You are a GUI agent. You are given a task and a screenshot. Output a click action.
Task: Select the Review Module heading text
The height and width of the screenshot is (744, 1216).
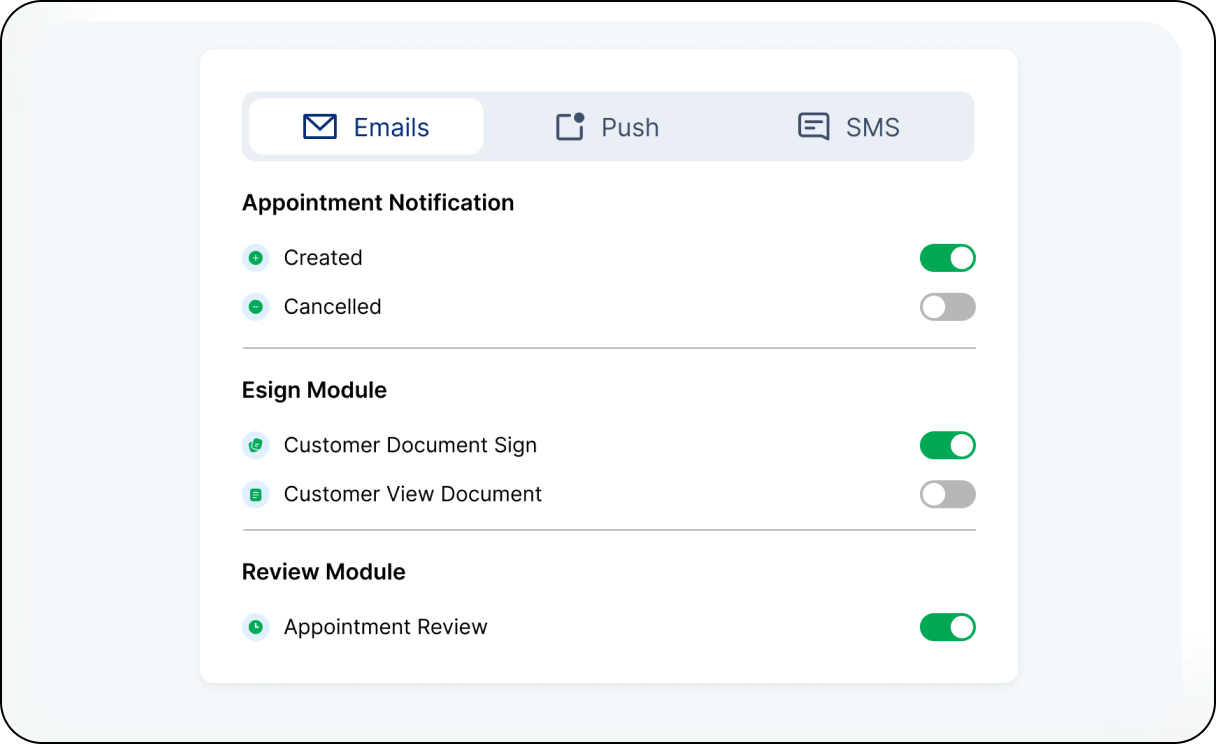pyautogui.click(x=324, y=572)
